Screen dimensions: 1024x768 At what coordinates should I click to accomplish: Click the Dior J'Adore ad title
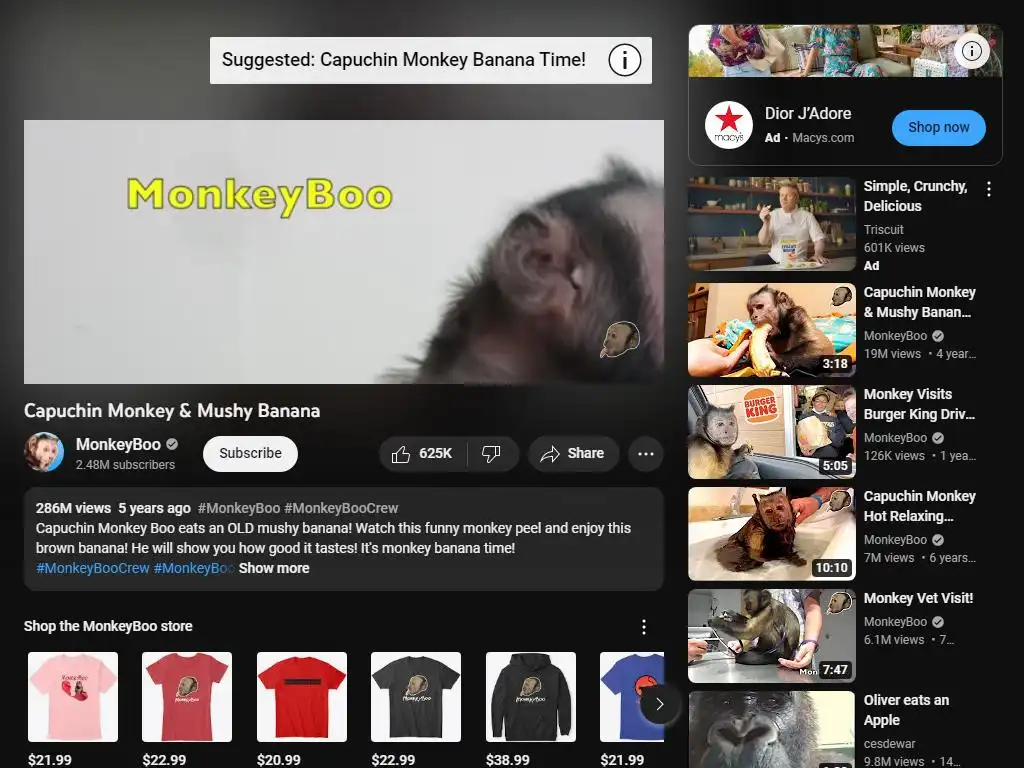[x=808, y=114]
